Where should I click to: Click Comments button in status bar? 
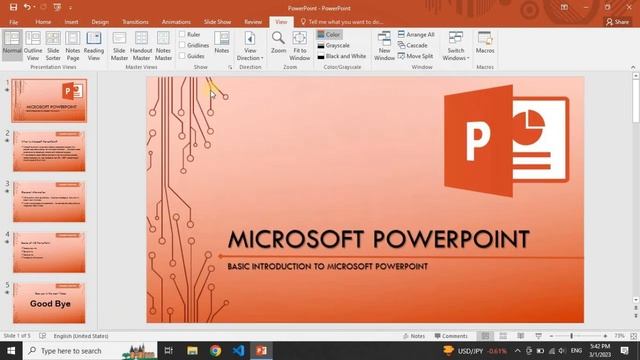point(451,336)
